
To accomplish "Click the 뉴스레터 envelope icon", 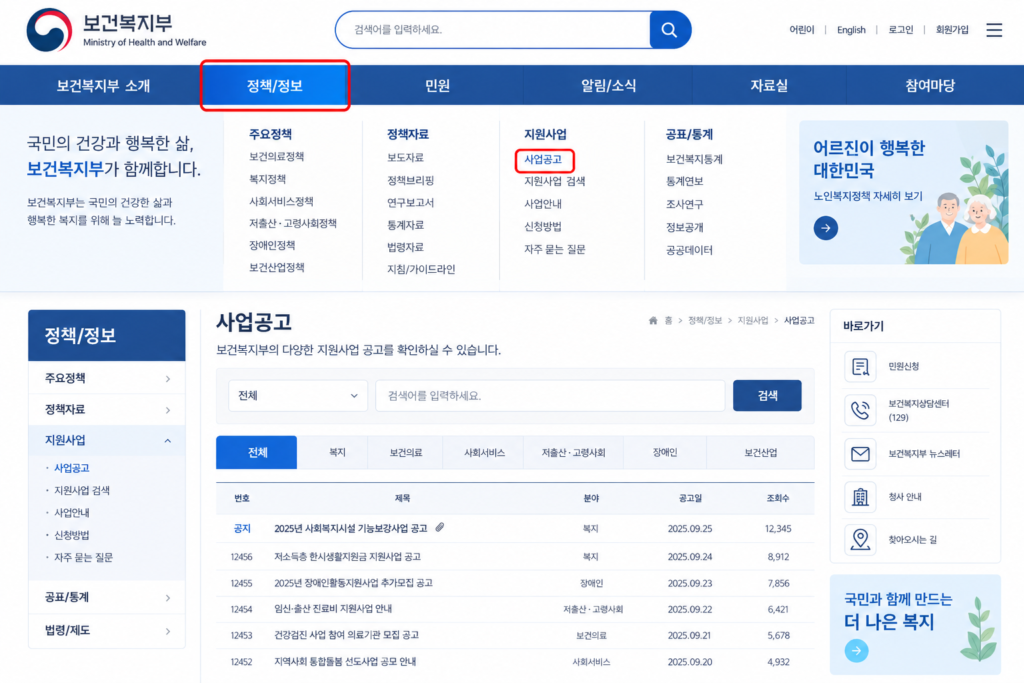I will pyautogui.click(x=860, y=454).
